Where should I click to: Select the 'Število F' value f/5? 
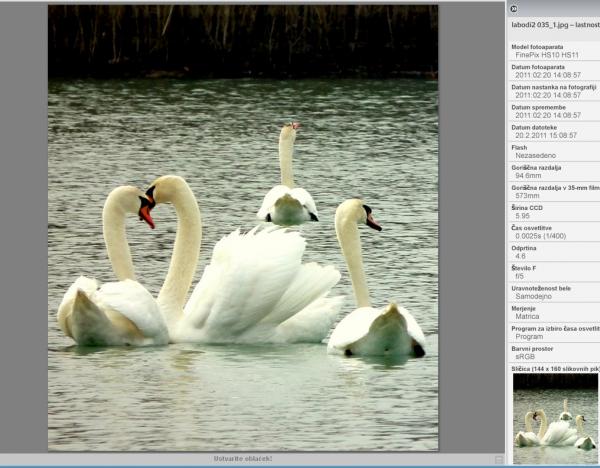pos(520,276)
